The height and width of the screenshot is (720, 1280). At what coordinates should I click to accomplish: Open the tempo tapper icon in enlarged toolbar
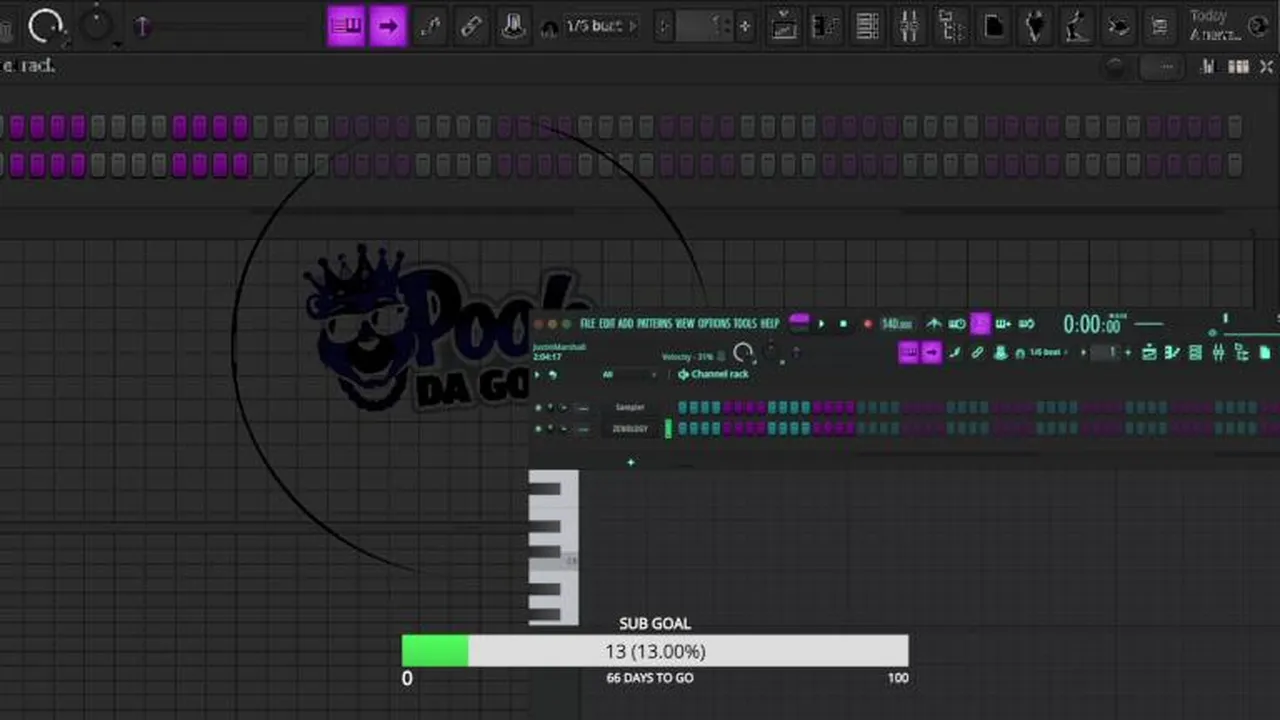point(1076,26)
